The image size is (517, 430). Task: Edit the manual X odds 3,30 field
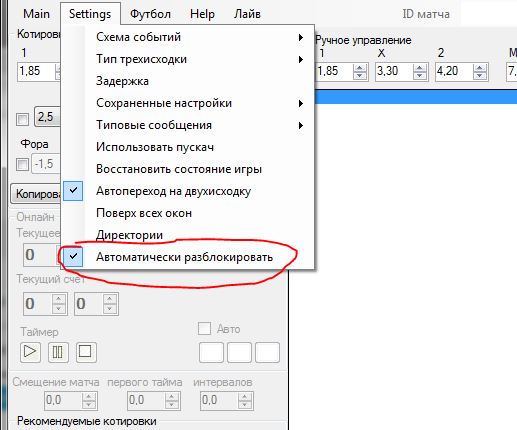(394, 71)
